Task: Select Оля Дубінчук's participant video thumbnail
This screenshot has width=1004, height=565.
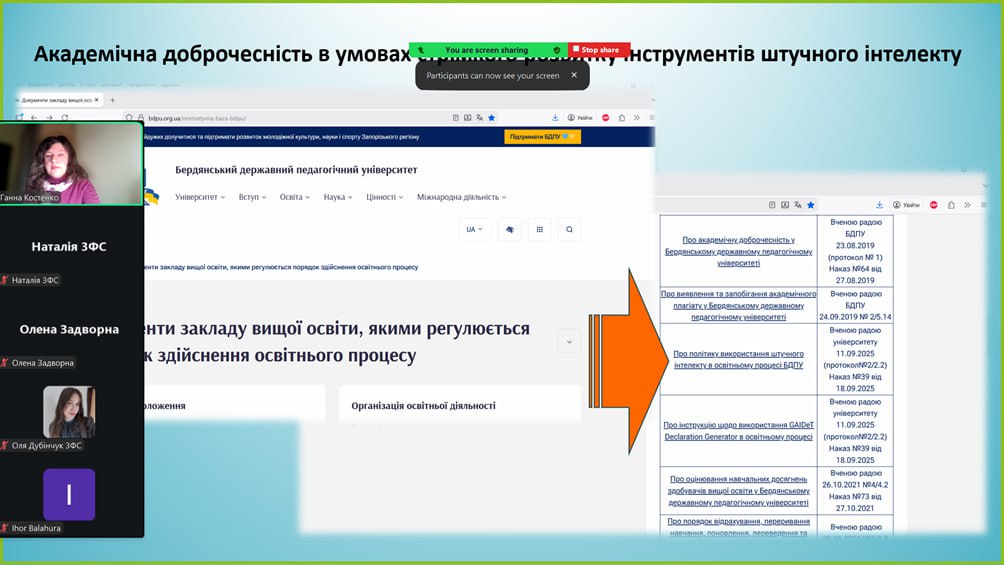Action: tap(69, 412)
